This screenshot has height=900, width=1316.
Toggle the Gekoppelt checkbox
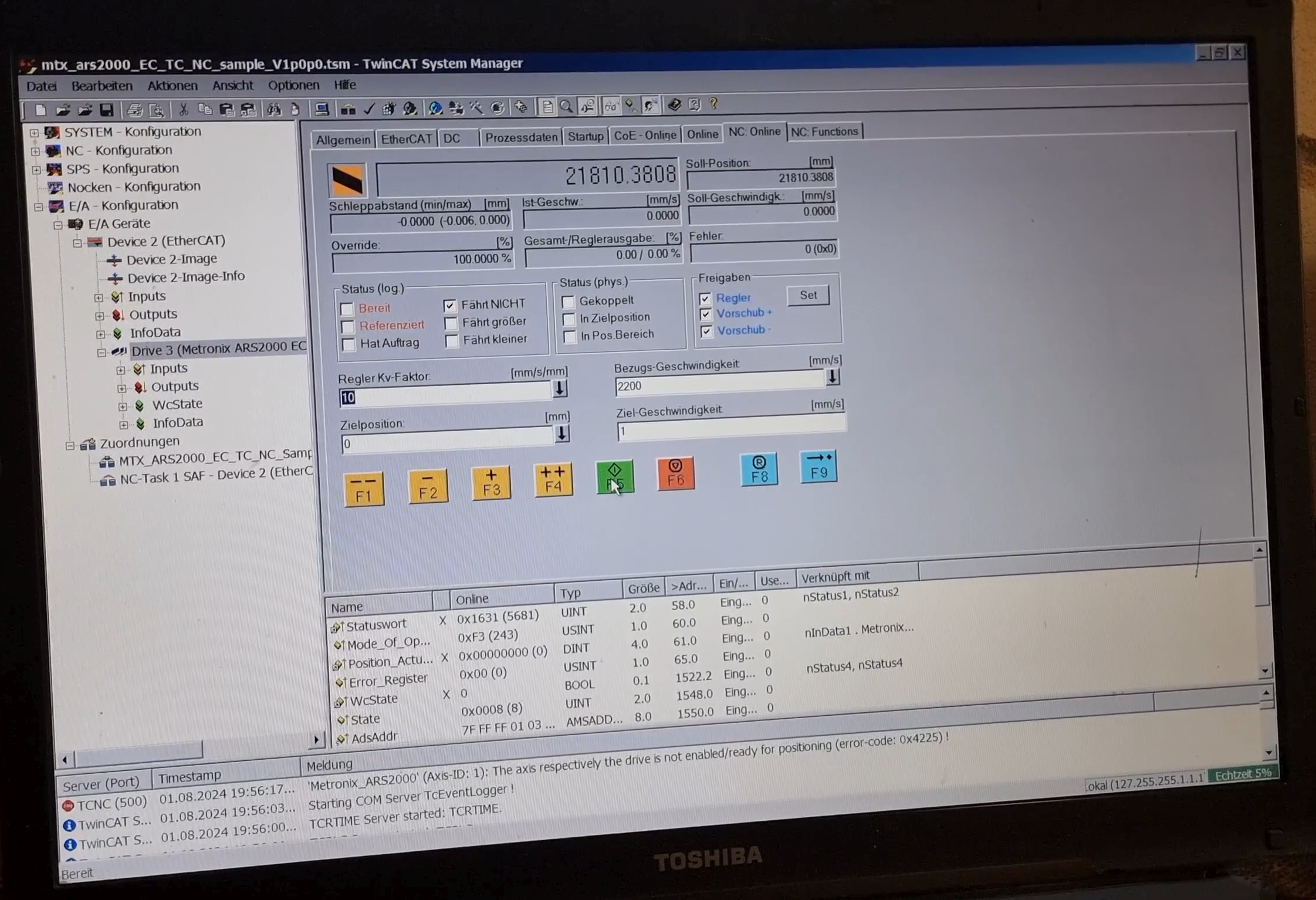pos(568,302)
